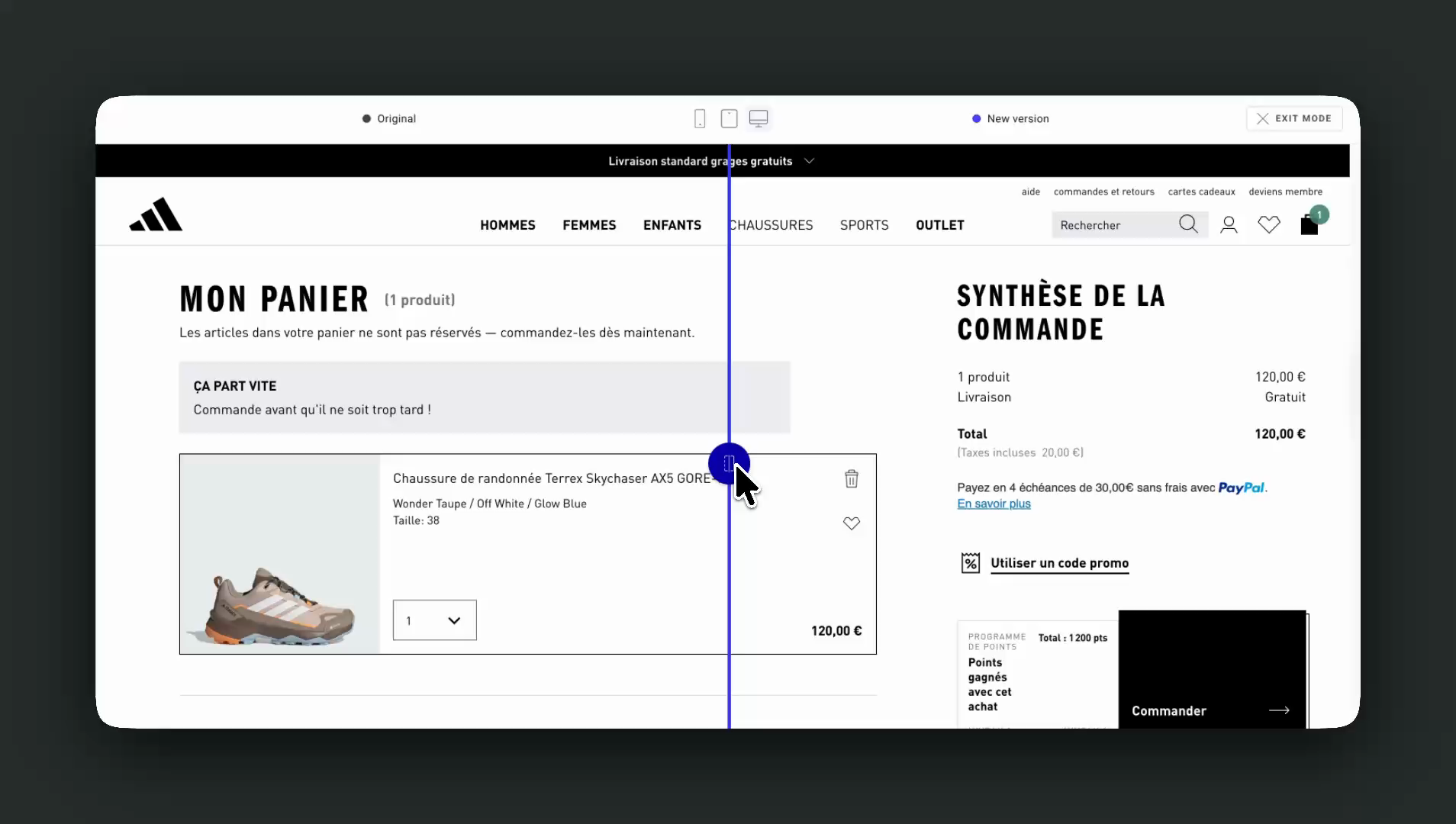Viewport: 1456px width, 824px height.
Task: Click the ÇA PART VITE notice
Action: coord(485,398)
